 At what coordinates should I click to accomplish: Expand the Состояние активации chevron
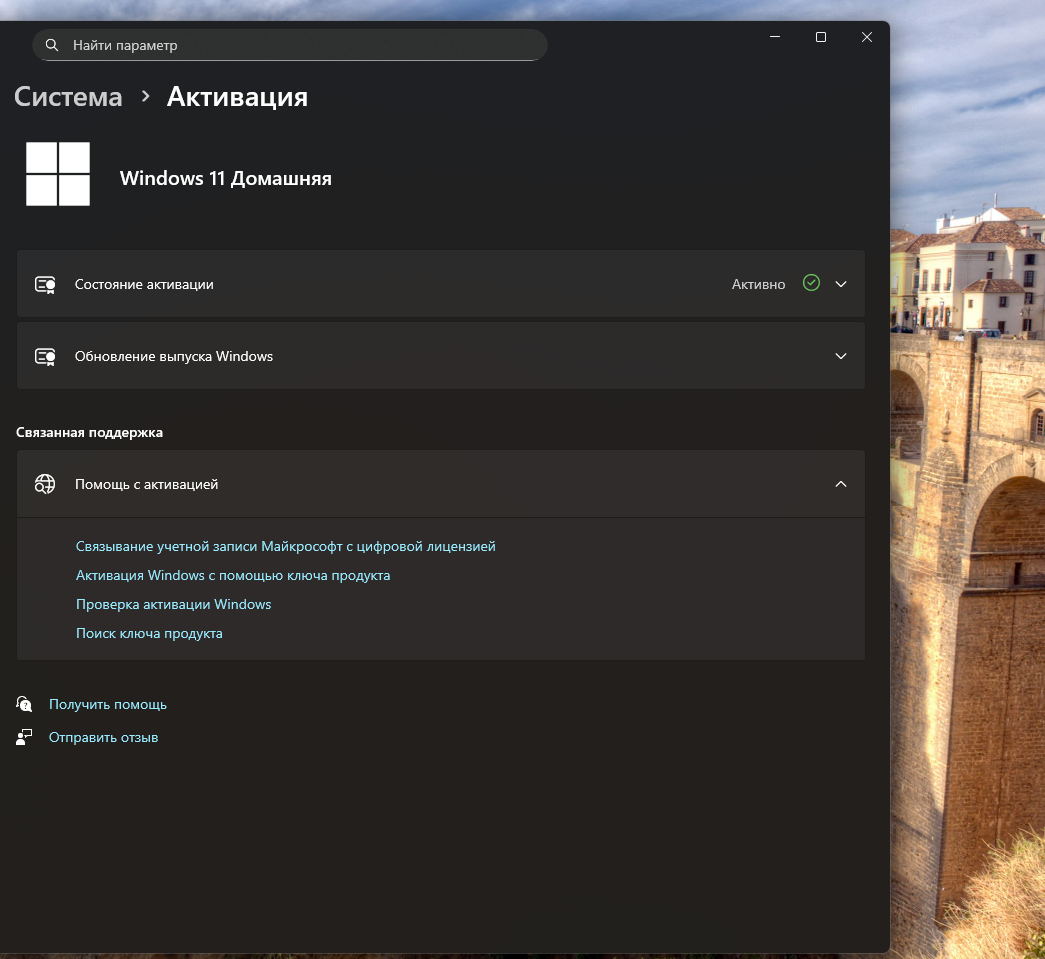[x=841, y=284]
